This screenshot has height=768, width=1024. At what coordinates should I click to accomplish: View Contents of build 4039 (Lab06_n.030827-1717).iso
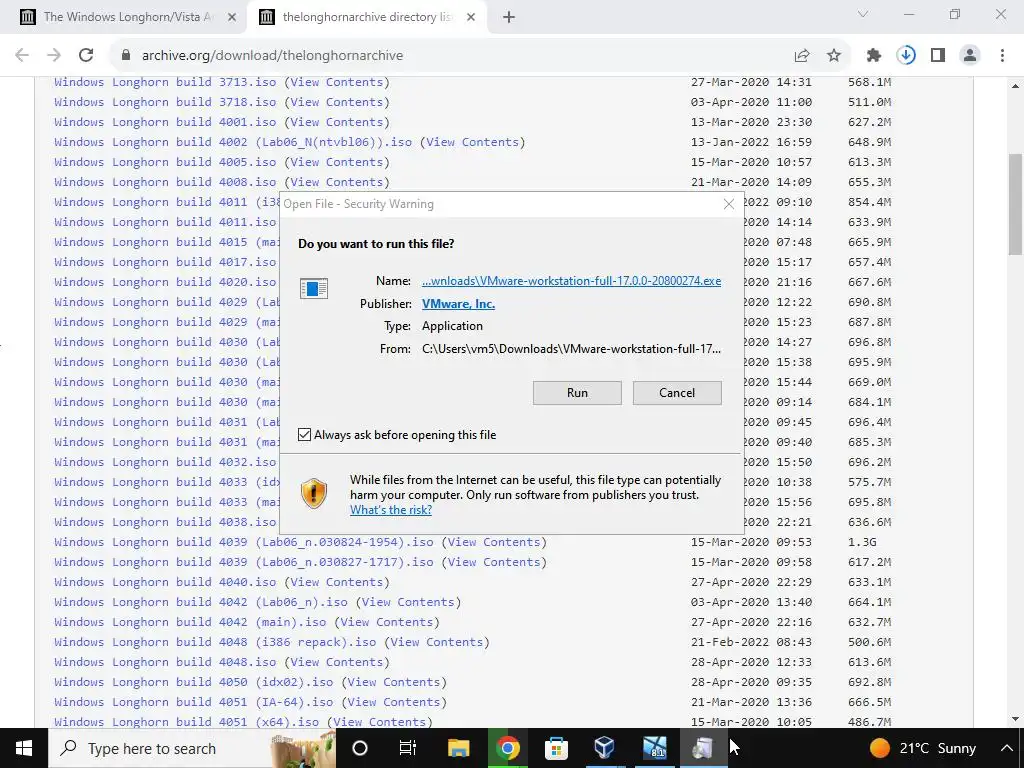pyautogui.click(x=494, y=562)
